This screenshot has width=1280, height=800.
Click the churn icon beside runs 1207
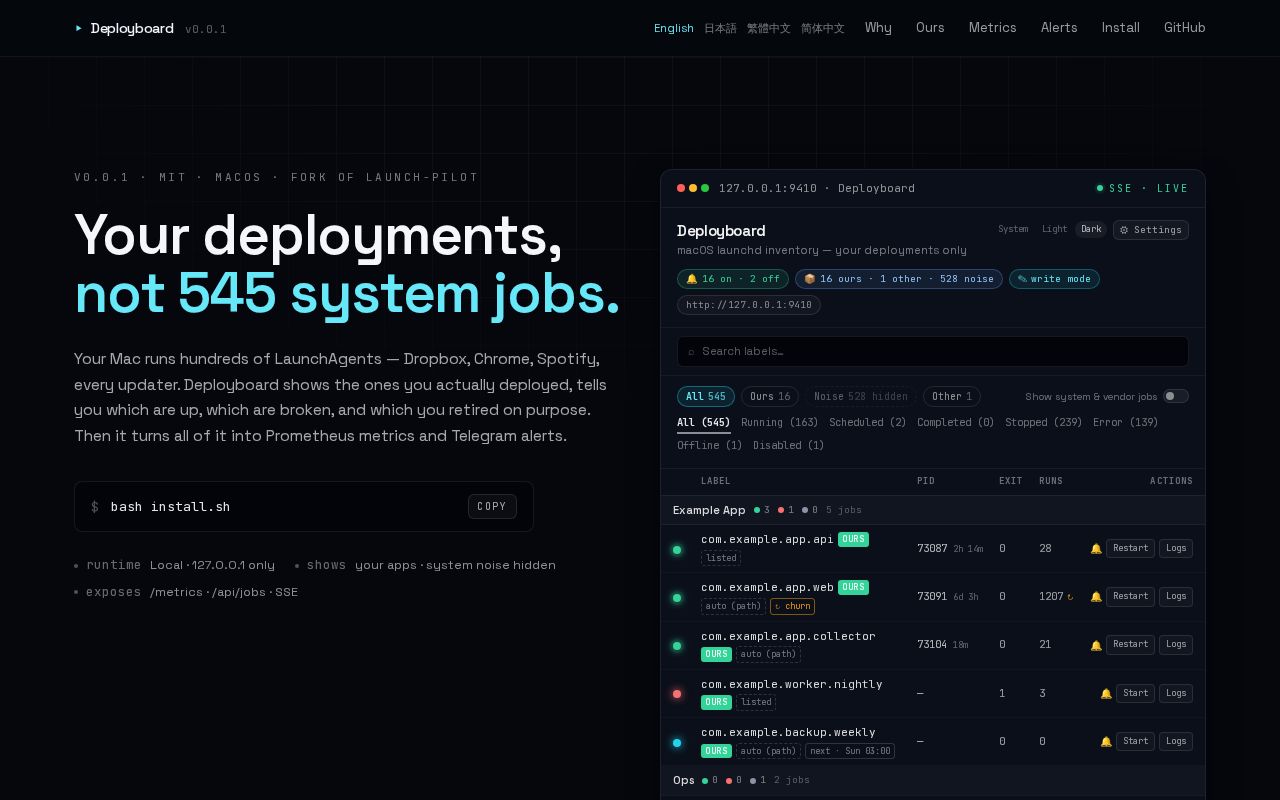[1070, 597]
